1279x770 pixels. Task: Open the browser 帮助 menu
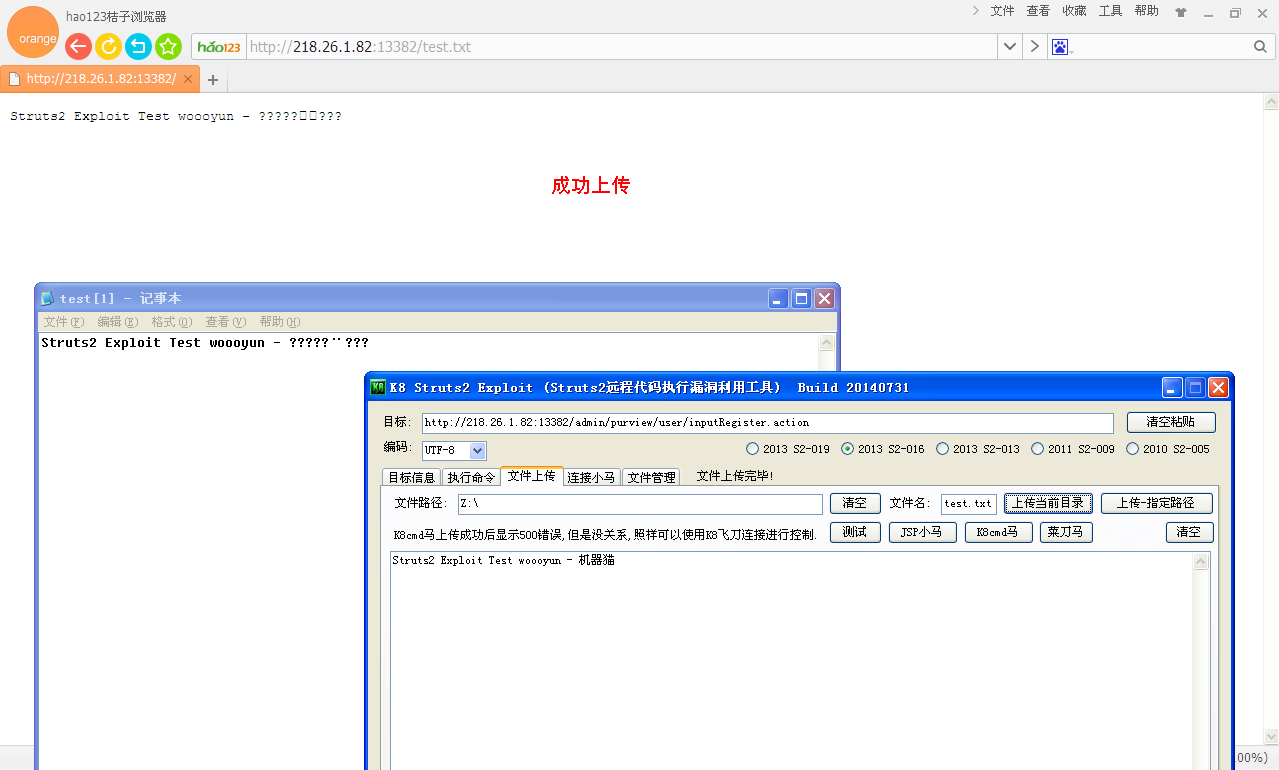point(1146,11)
